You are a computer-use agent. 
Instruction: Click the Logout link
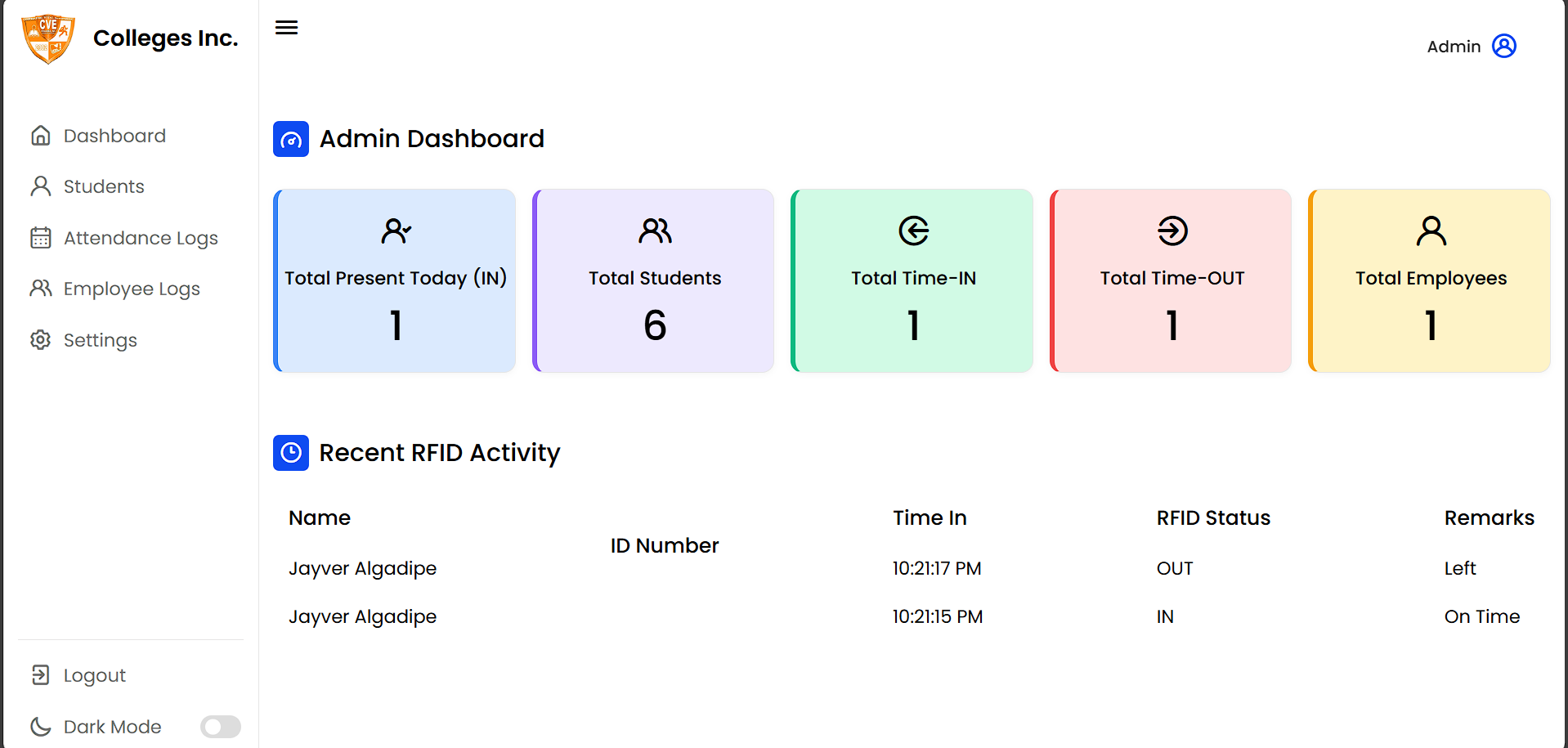point(94,674)
